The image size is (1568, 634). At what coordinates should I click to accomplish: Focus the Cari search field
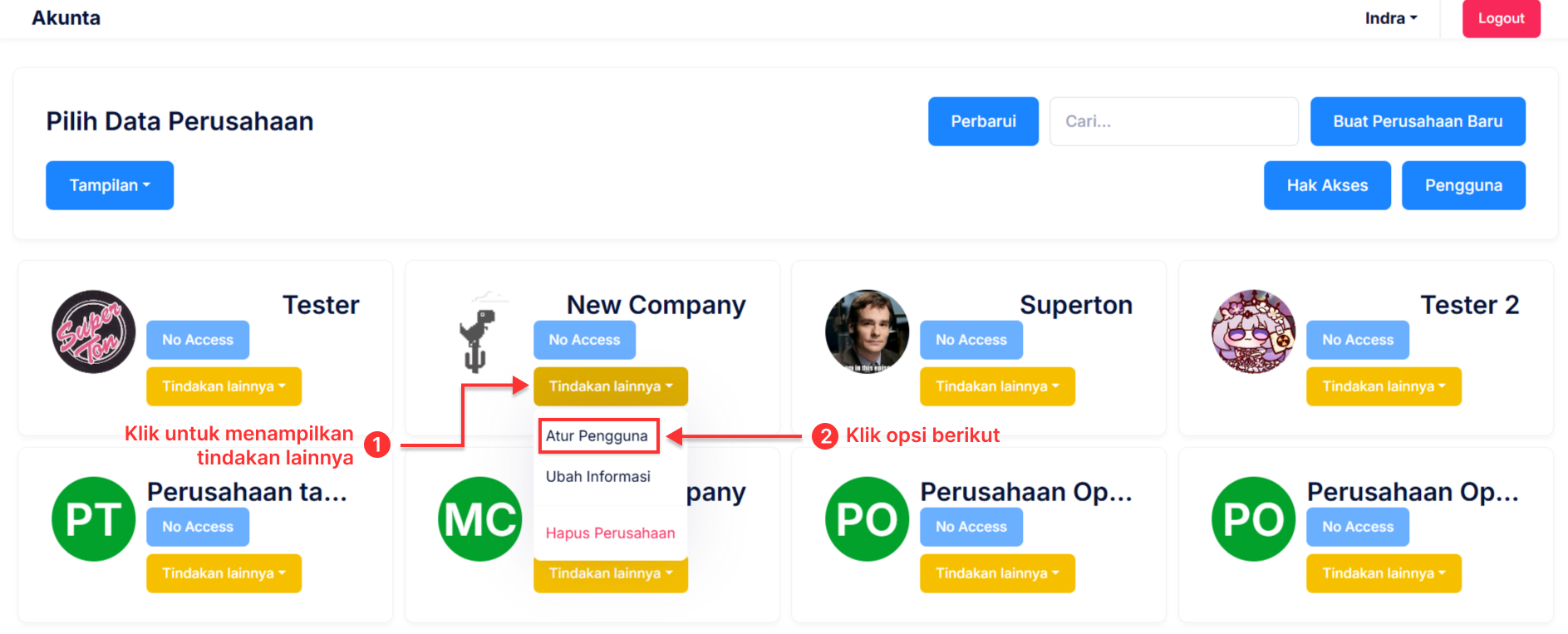point(1173,121)
